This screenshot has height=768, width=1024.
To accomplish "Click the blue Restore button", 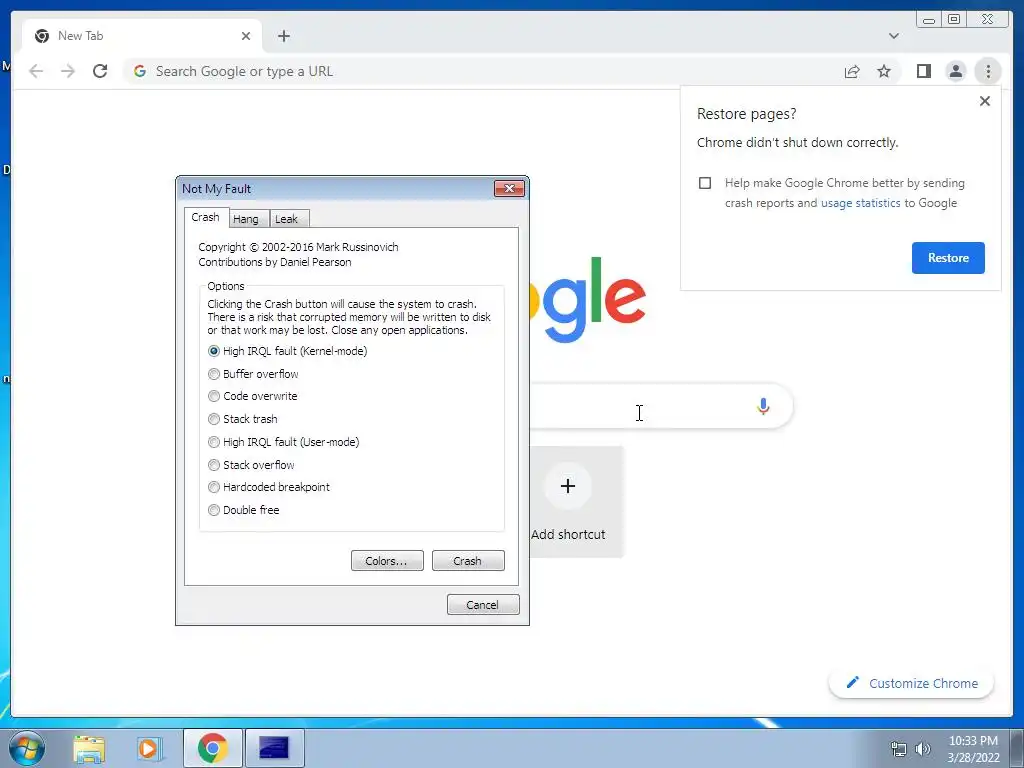I will click(x=948, y=258).
